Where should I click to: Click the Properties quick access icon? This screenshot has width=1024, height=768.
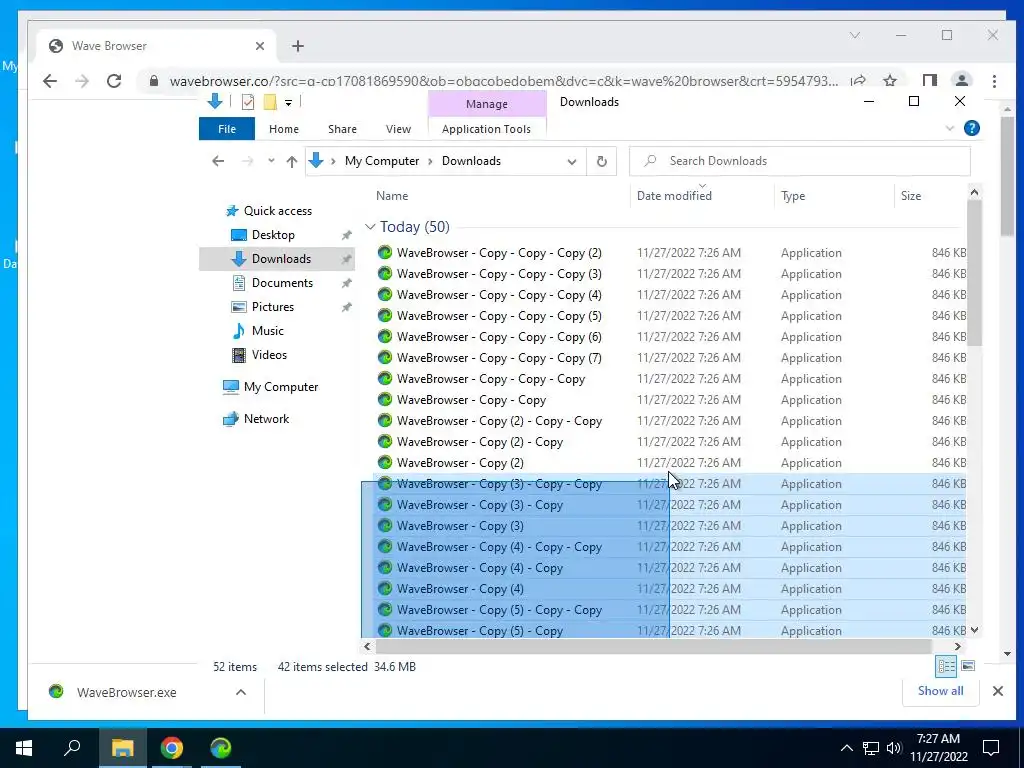248,102
